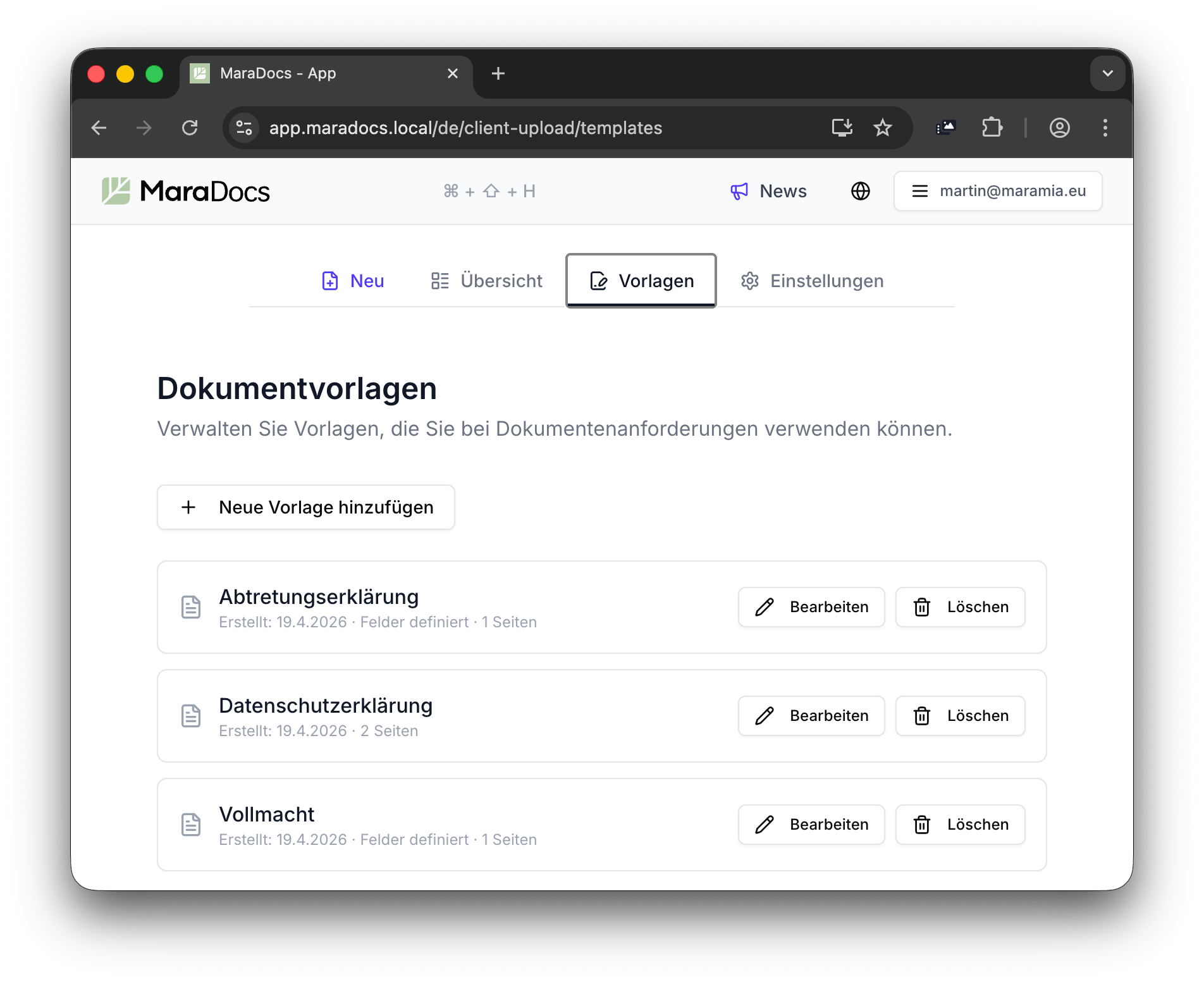This screenshot has width=1204, height=984.
Task: Click the Vollmacht document icon
Action: tap(191, 825)
